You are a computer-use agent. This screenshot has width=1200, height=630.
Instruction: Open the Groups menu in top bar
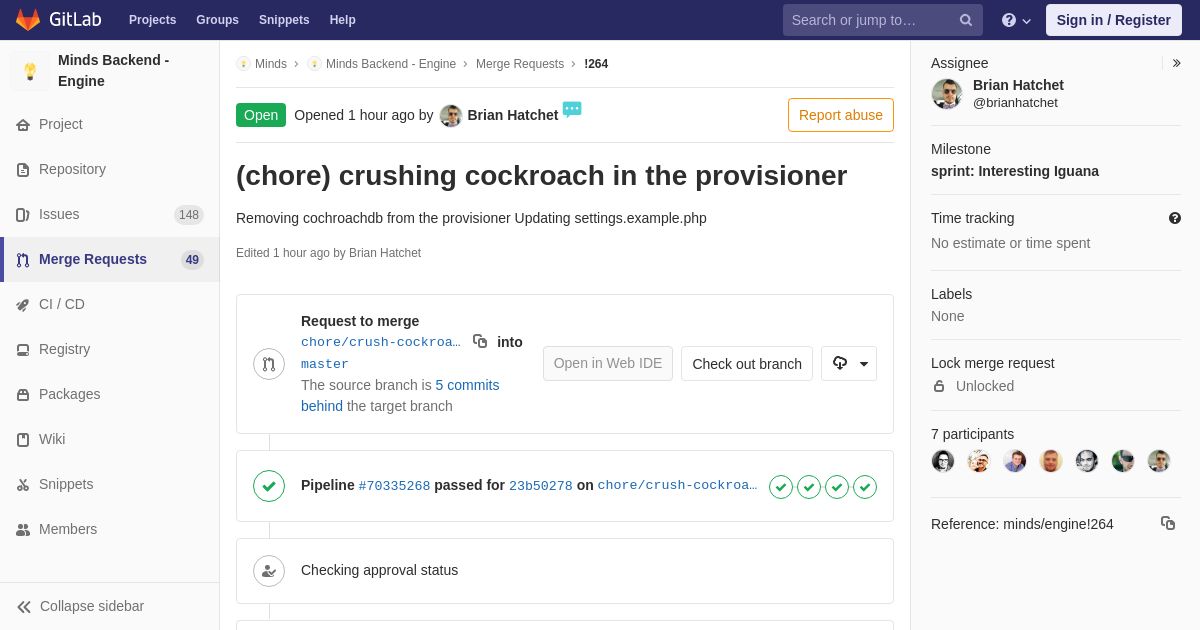(217, 20)
